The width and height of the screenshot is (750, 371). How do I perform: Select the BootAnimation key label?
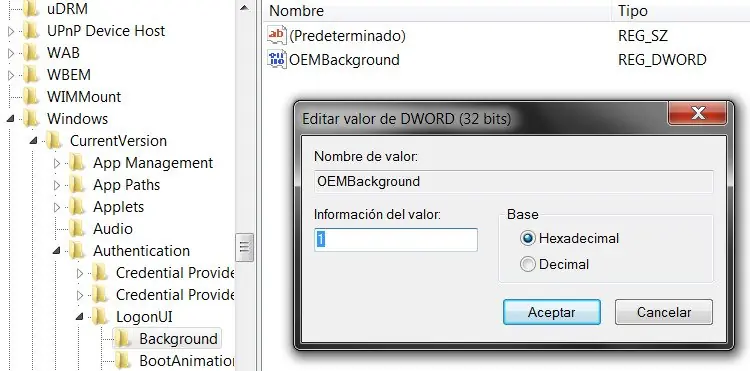[186, 360]
